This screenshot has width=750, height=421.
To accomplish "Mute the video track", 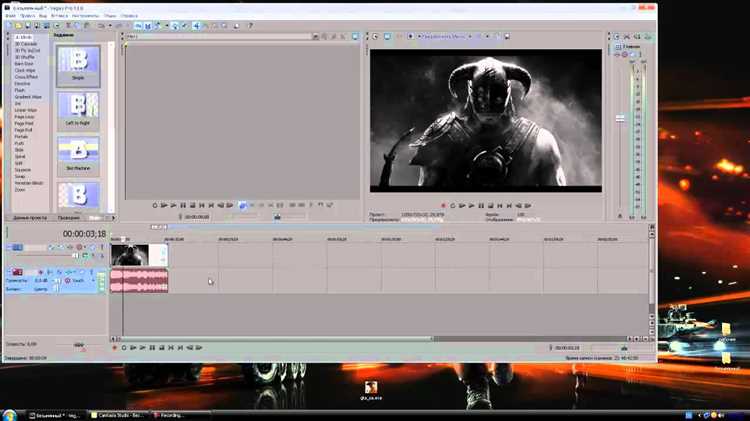I will pyautogui.click(x=92, y=247).
